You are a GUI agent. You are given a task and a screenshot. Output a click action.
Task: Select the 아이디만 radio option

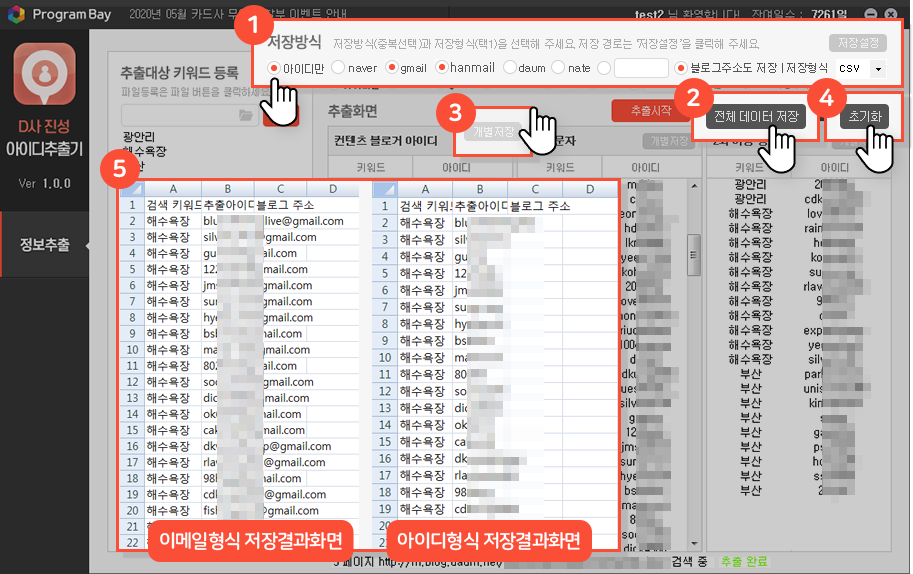pos(275,68)
